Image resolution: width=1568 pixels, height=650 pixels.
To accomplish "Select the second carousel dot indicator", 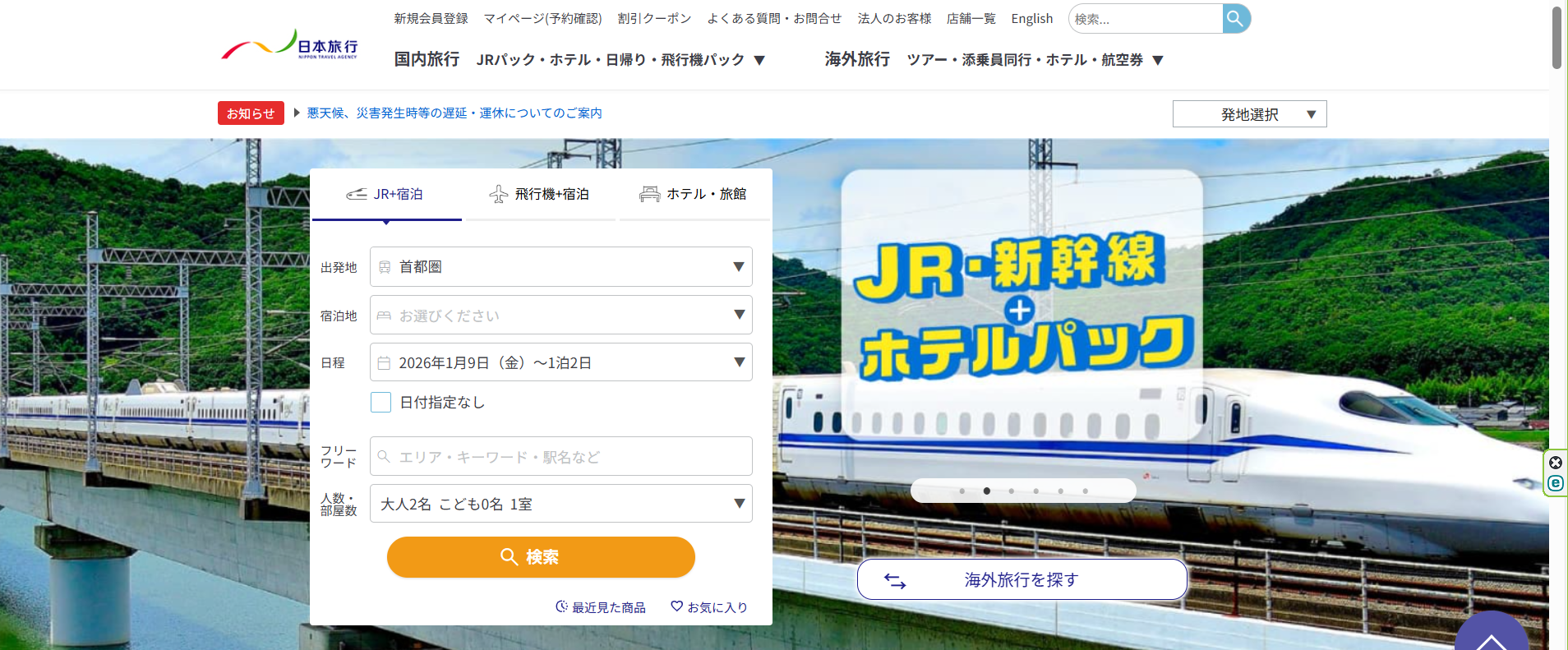I will (987, 491).
